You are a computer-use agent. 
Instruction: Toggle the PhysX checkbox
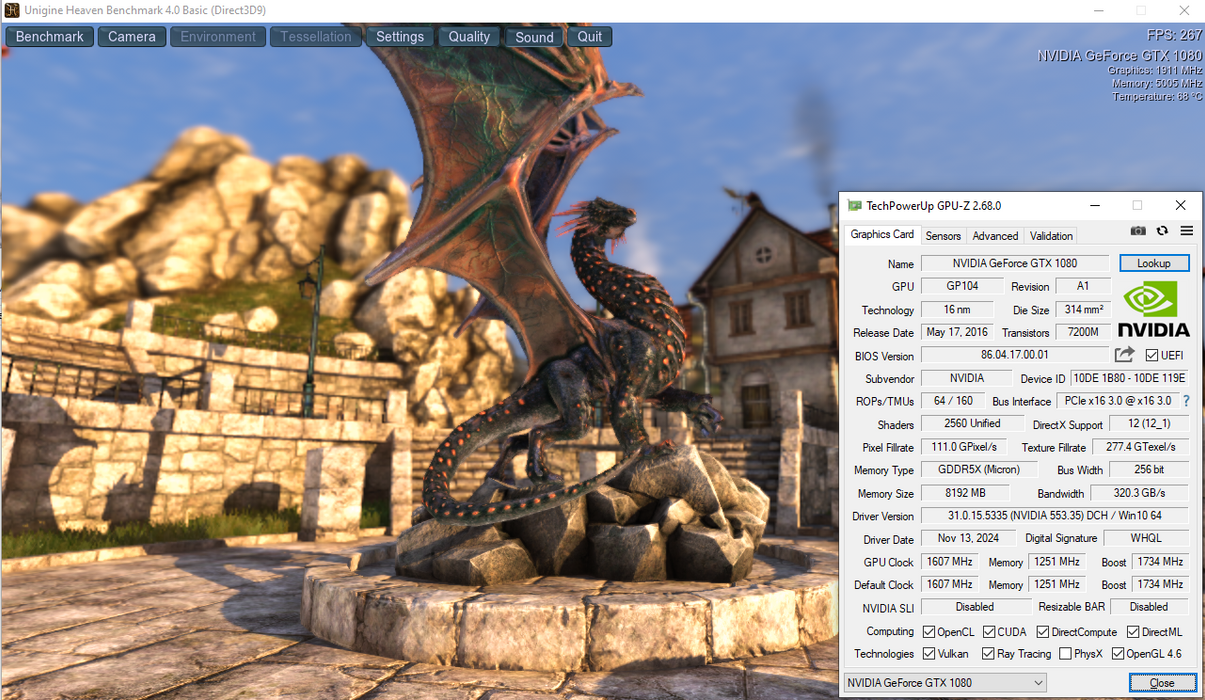[x=1065, y=654]
